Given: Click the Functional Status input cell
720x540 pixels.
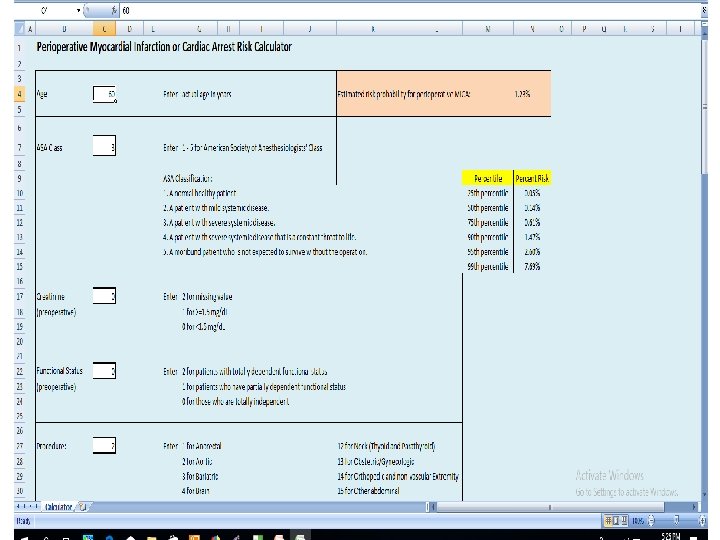Looking at the screenshot, I should pos(104,370).
